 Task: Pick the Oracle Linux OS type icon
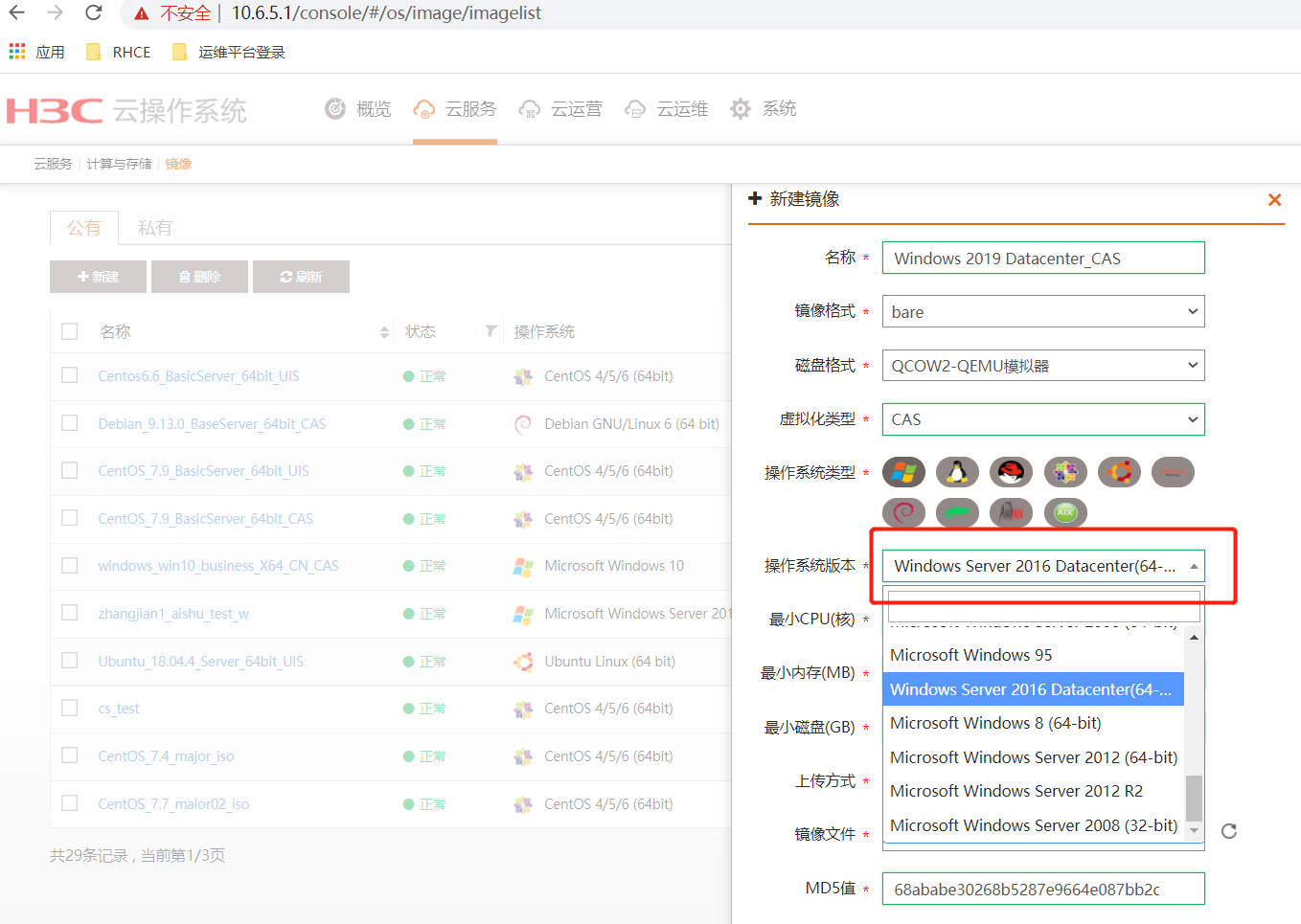(1173, 472)
